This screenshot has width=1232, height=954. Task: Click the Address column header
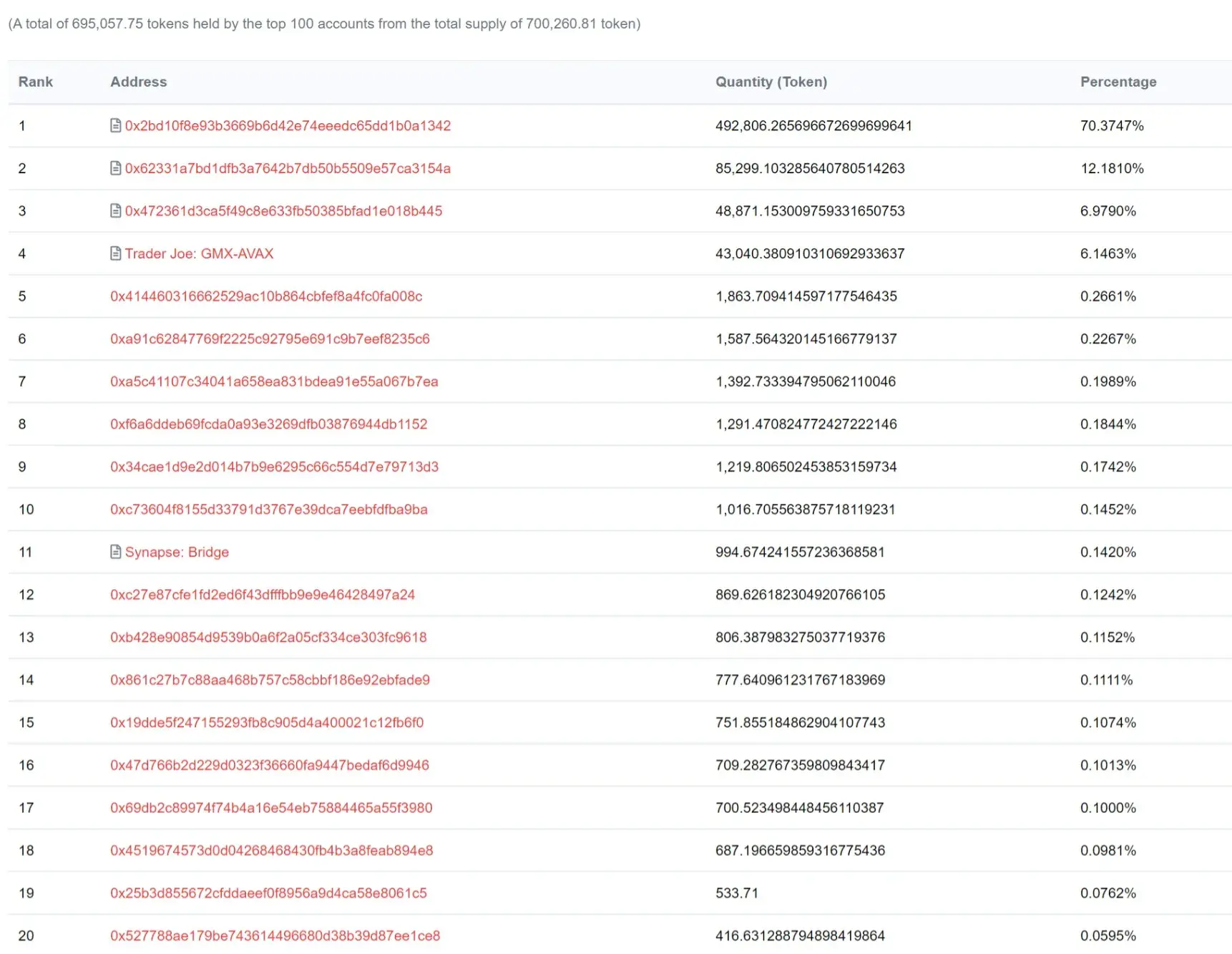point(138,82)
